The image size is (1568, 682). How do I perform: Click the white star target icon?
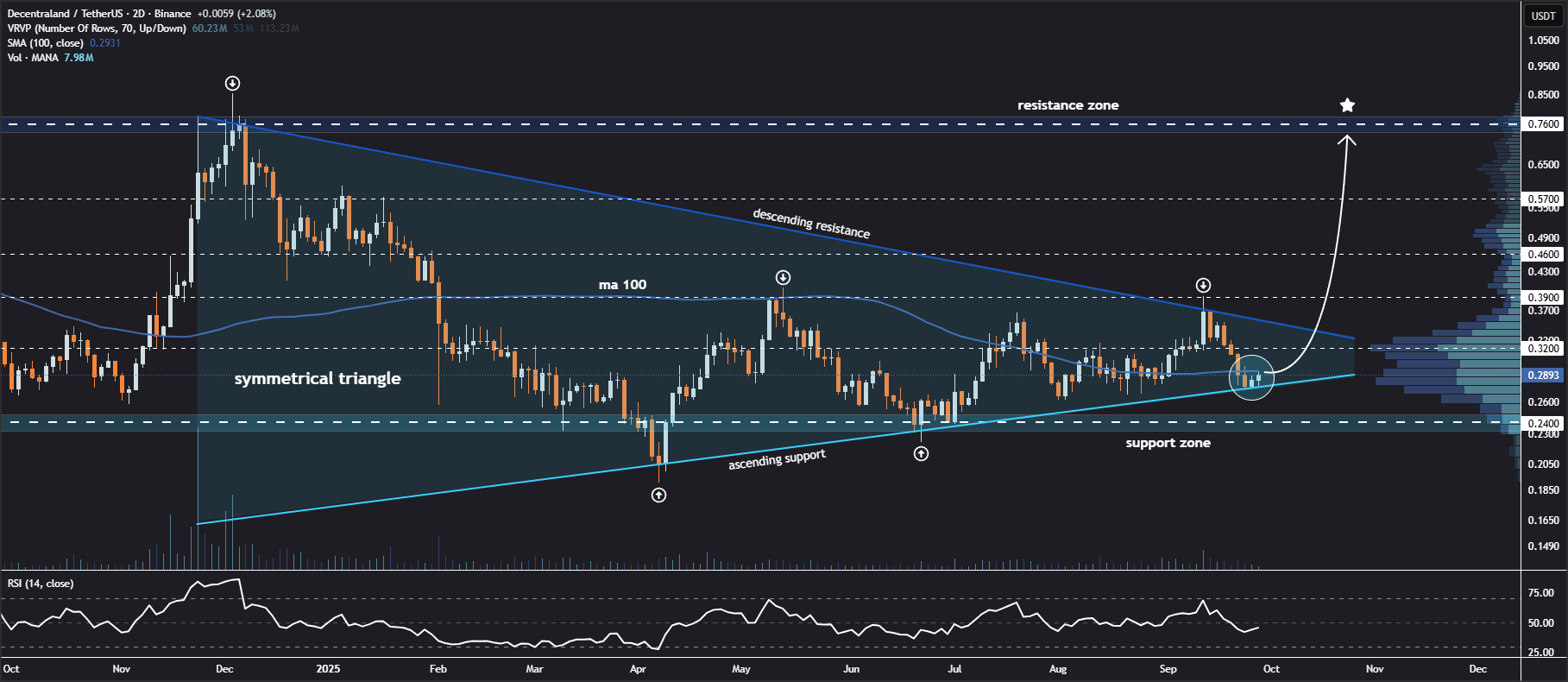[1347, 105]
